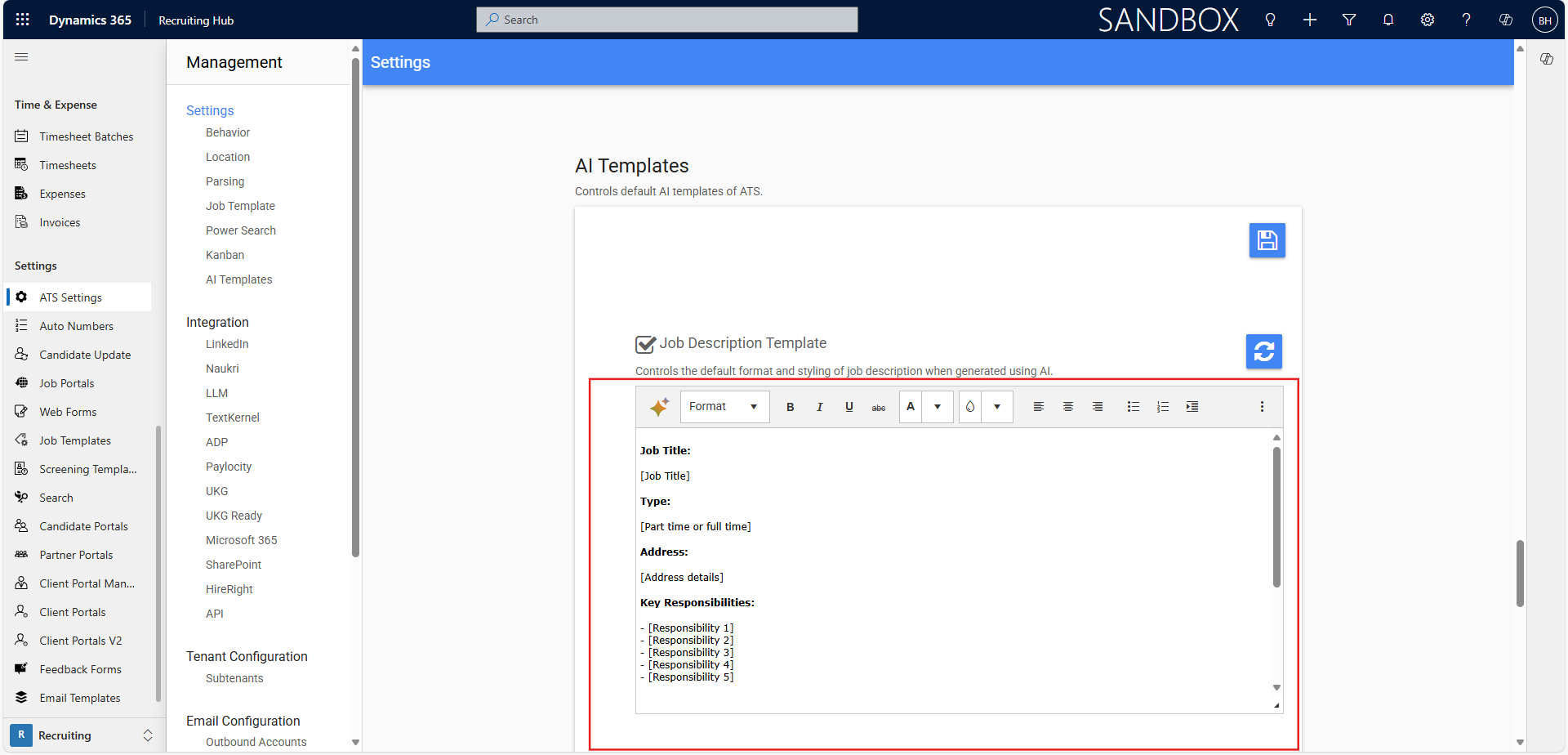Open Naukri integration settings
The image size is (1568, 755).
(222, 369)
